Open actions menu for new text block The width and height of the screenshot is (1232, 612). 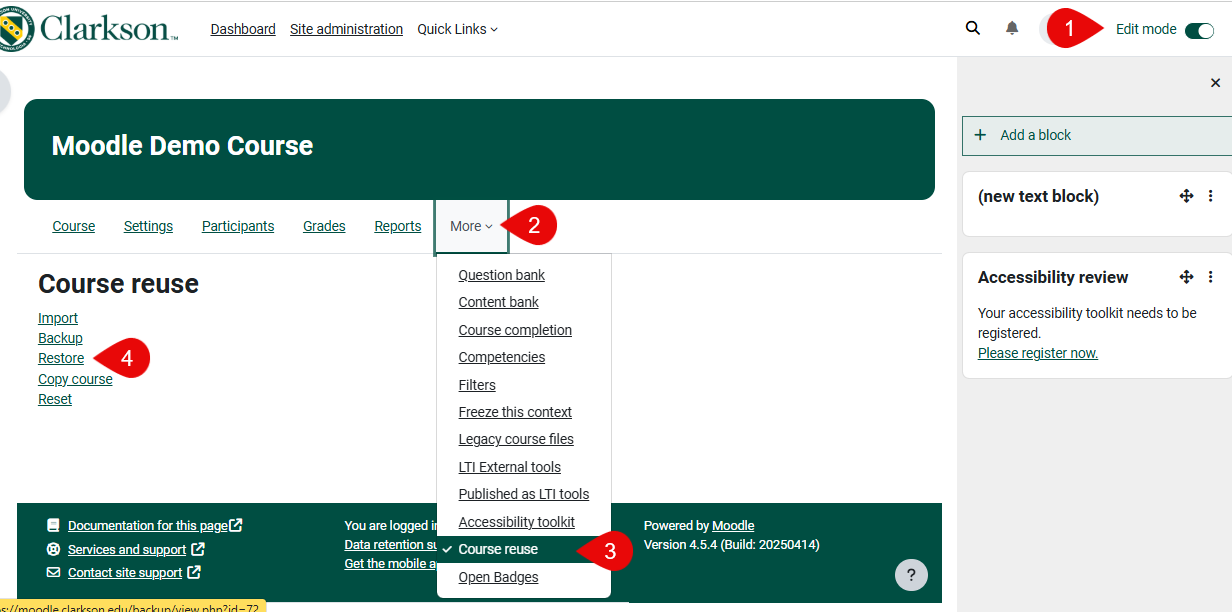pos(1210,196)
